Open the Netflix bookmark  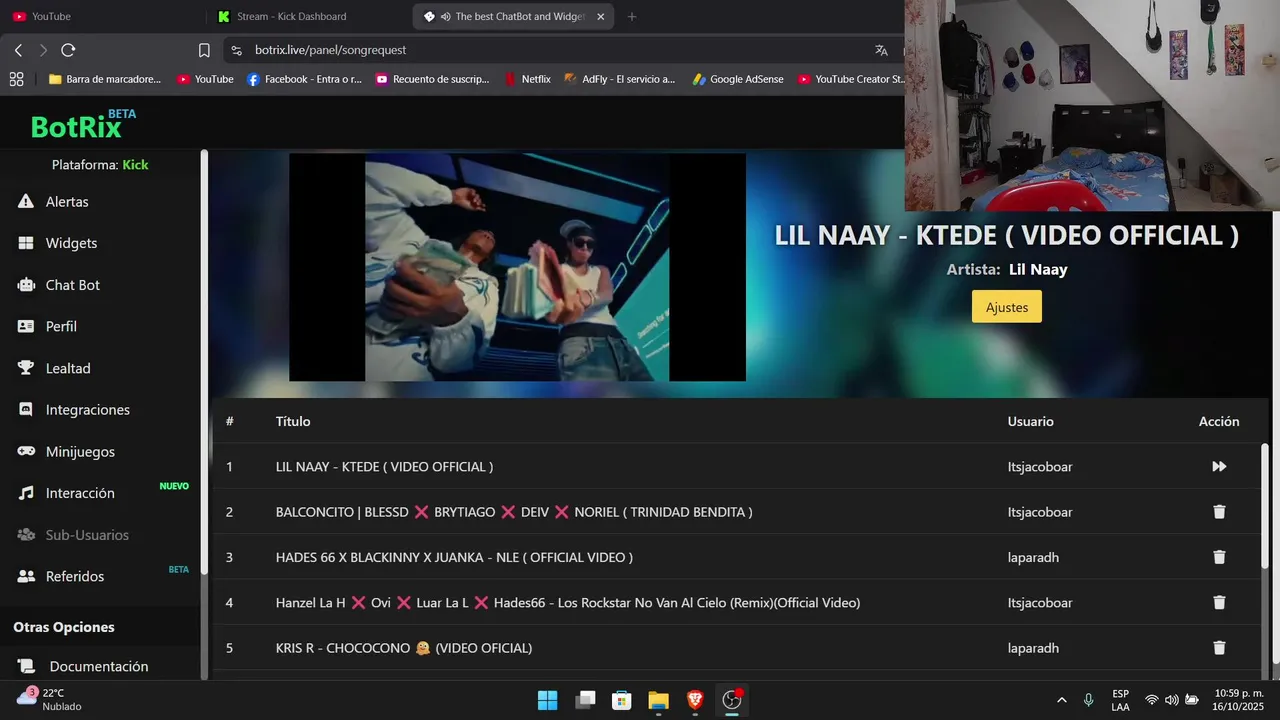click(528, 79)
